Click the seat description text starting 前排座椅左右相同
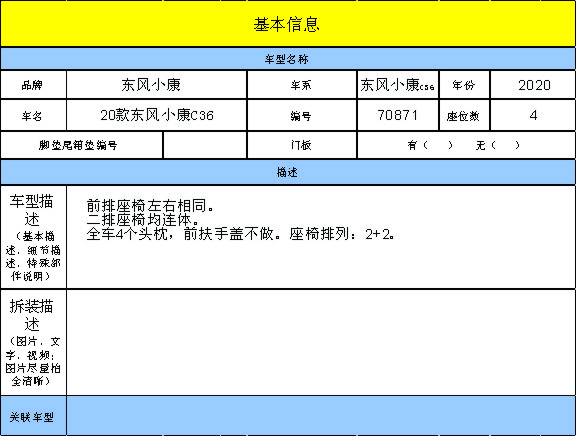The height and width of the screenshot is (436, 576). [241, 220]
